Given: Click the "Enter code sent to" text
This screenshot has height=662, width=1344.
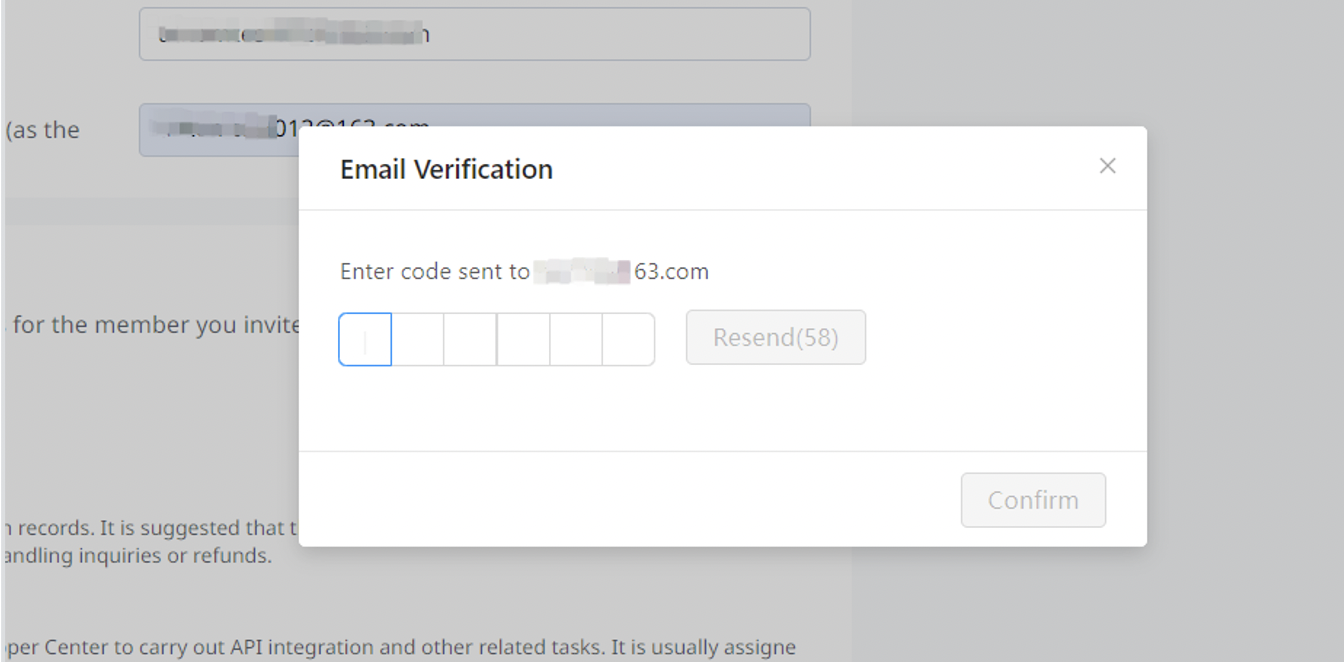Looking at the screenshot, I should [x=434, y=271].
